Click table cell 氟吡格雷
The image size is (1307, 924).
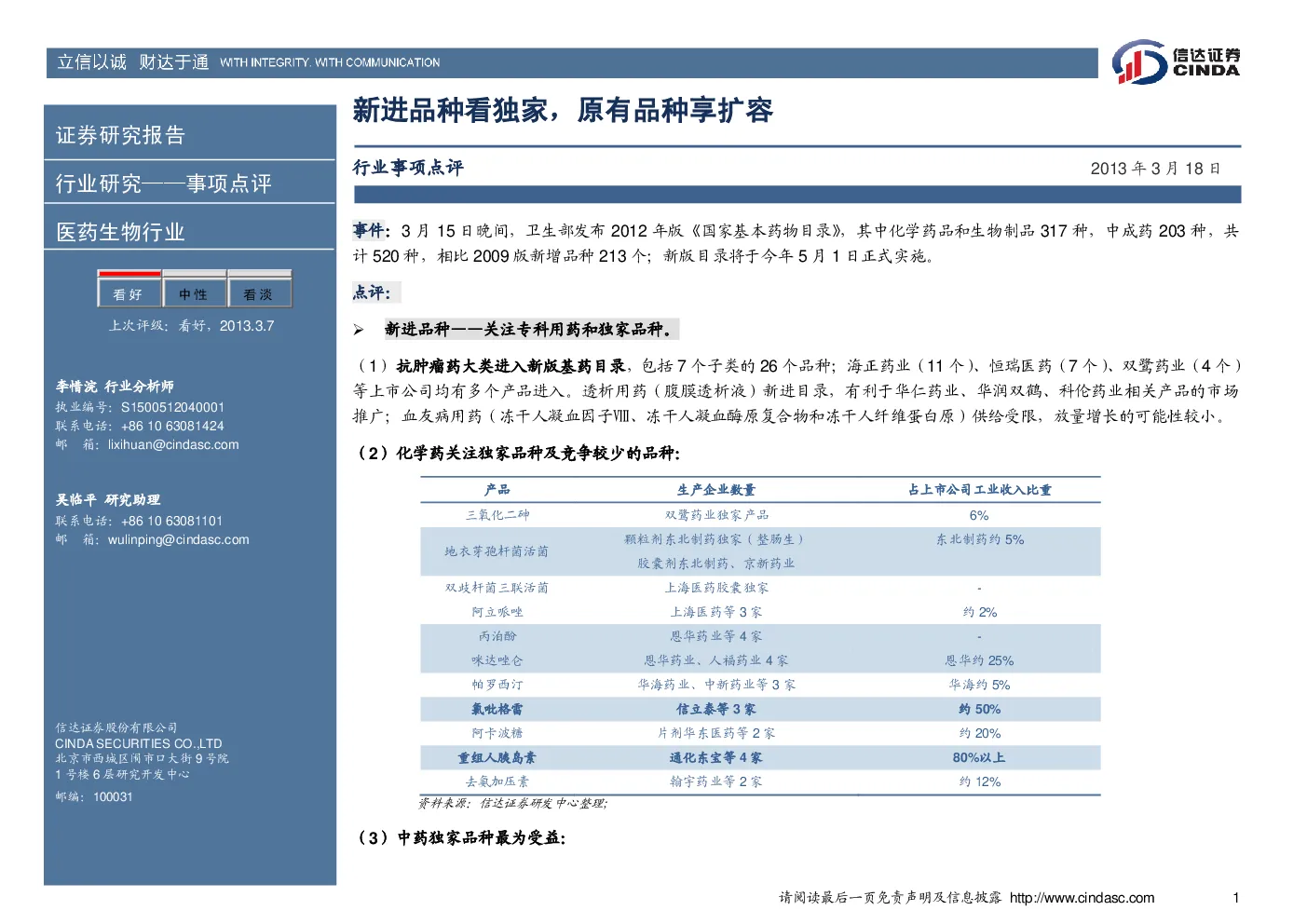(497, 709)
